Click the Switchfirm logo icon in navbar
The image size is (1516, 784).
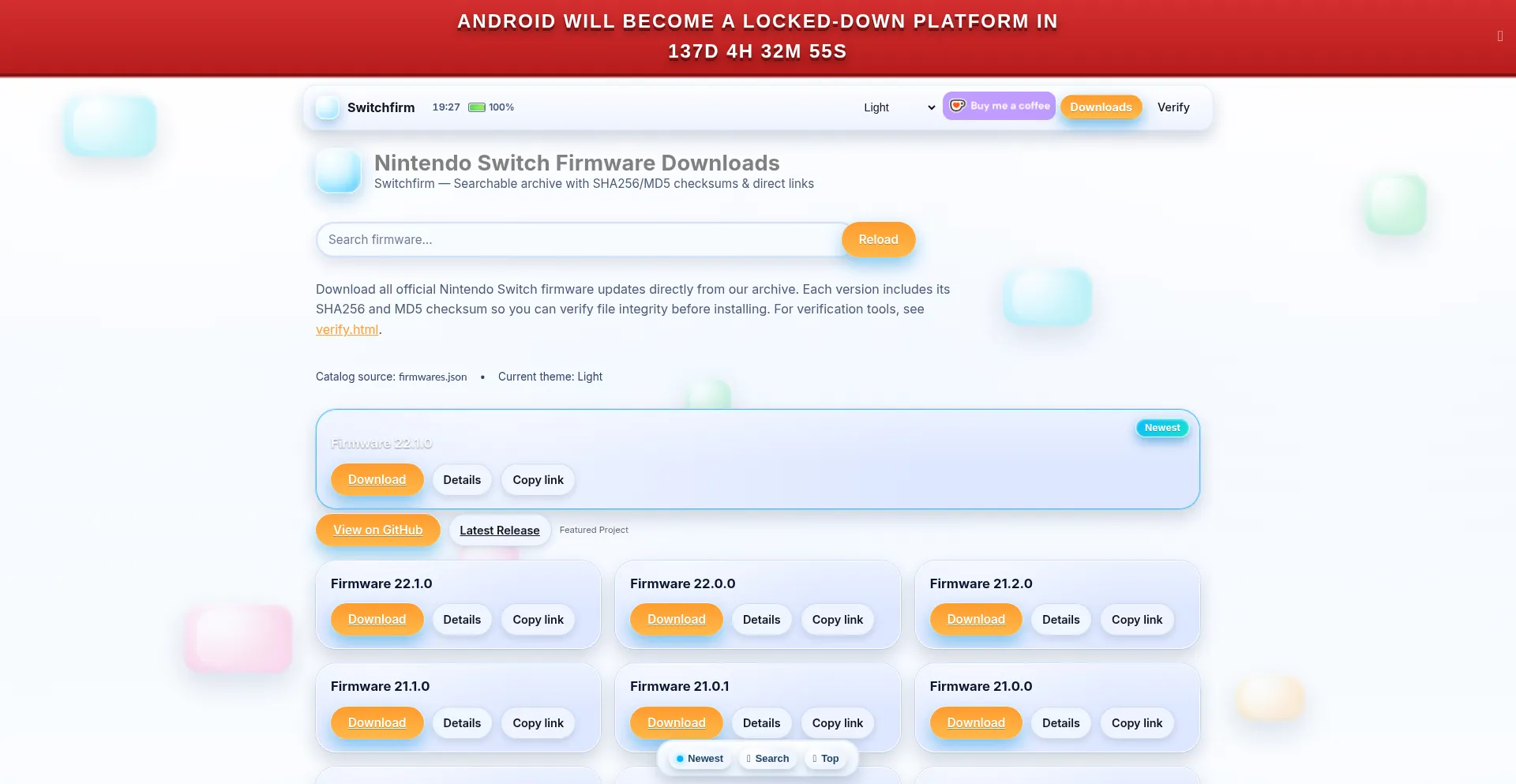point(328,107)
